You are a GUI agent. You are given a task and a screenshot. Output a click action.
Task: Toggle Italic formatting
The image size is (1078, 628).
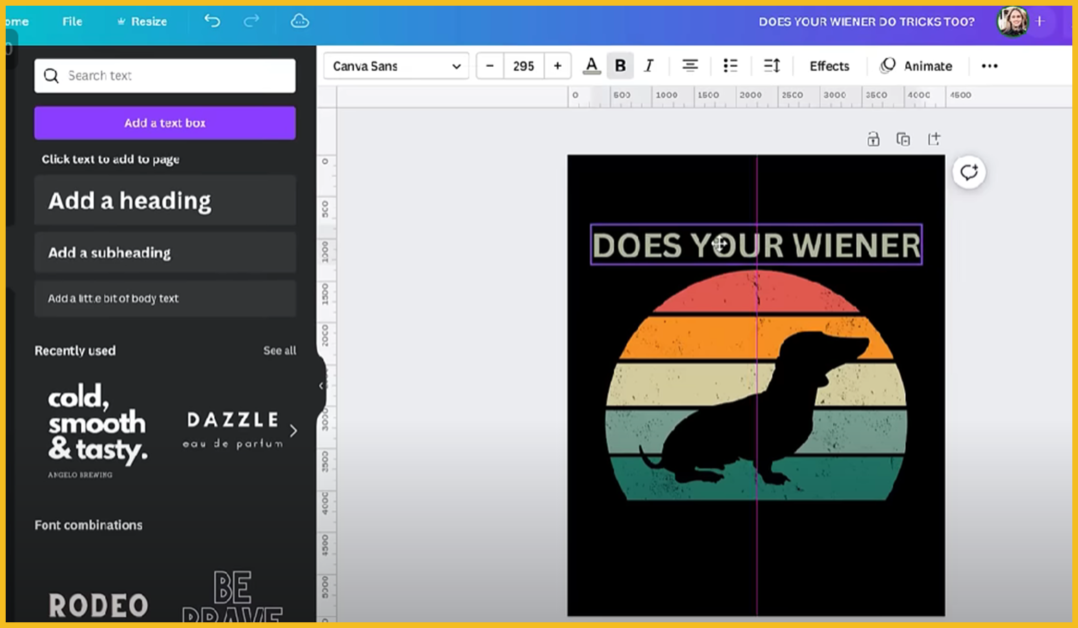point(648,66)
